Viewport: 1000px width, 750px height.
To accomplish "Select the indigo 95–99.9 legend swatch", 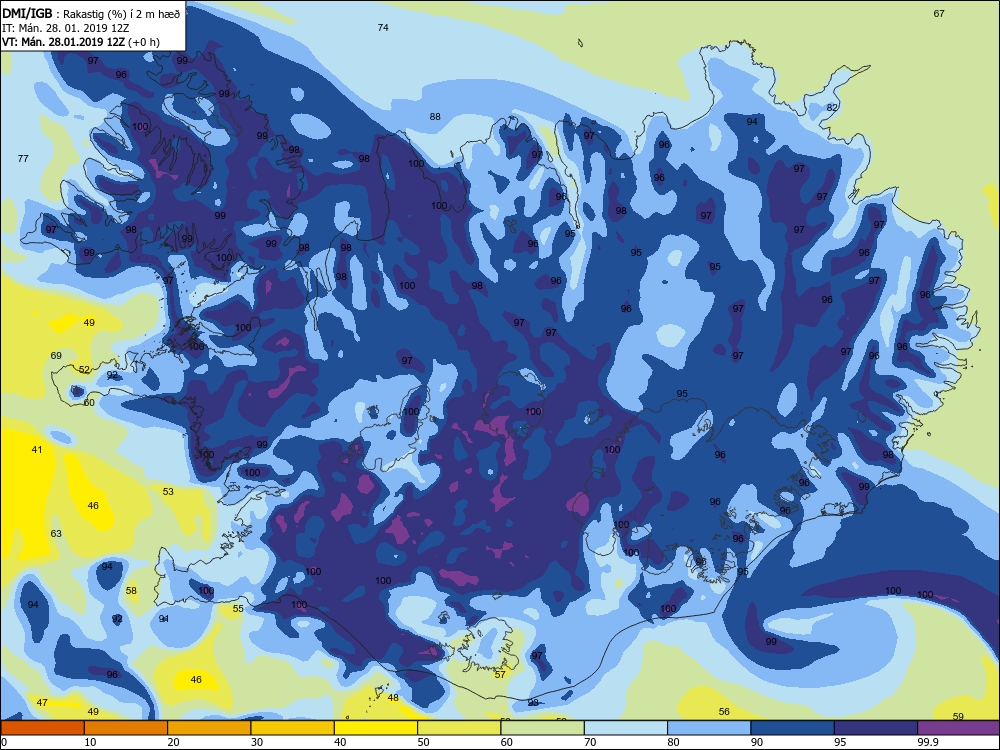I will [x=876, y=728].
